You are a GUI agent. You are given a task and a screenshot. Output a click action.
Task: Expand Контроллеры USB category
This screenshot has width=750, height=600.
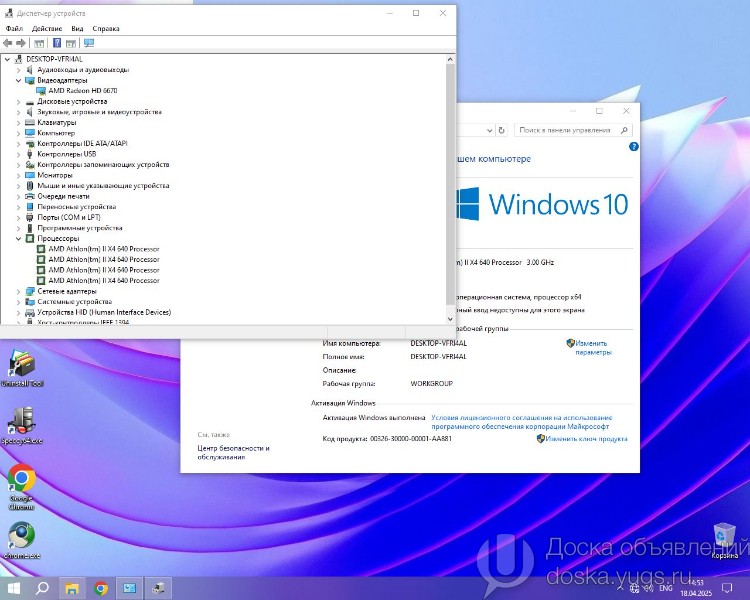point(18,154)
